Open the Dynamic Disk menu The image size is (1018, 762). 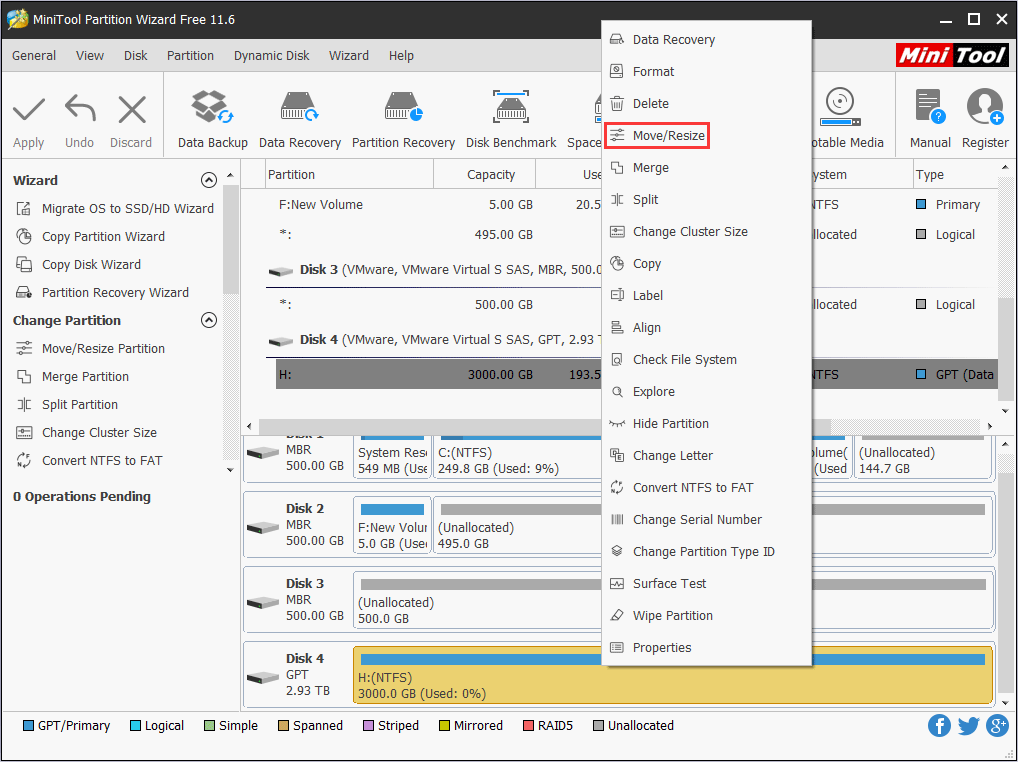click(x=271, y=56)
